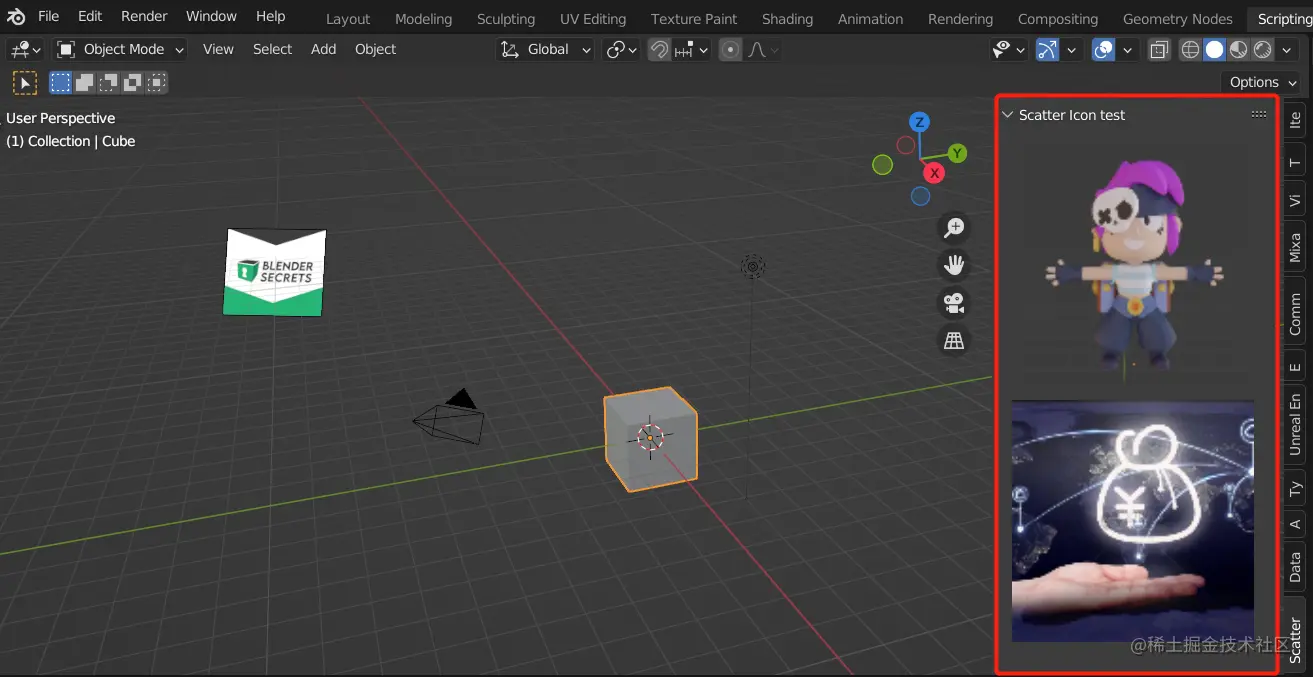Click the green Y axis gizmo handle
This screenshot has height=677, width=1313.
click(957, 153)
